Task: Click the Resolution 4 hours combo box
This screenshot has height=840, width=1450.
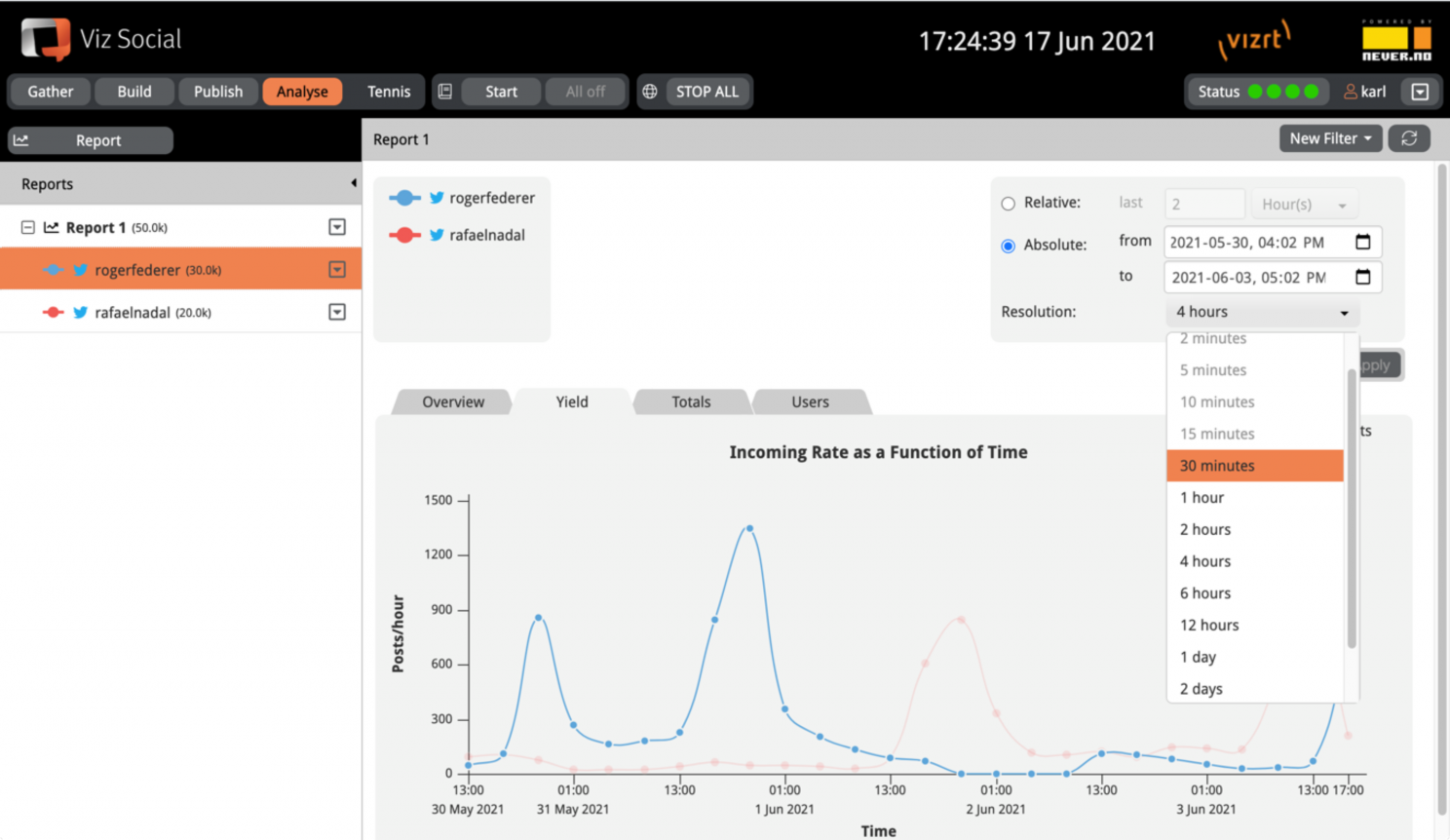Action: (1262, 312)
